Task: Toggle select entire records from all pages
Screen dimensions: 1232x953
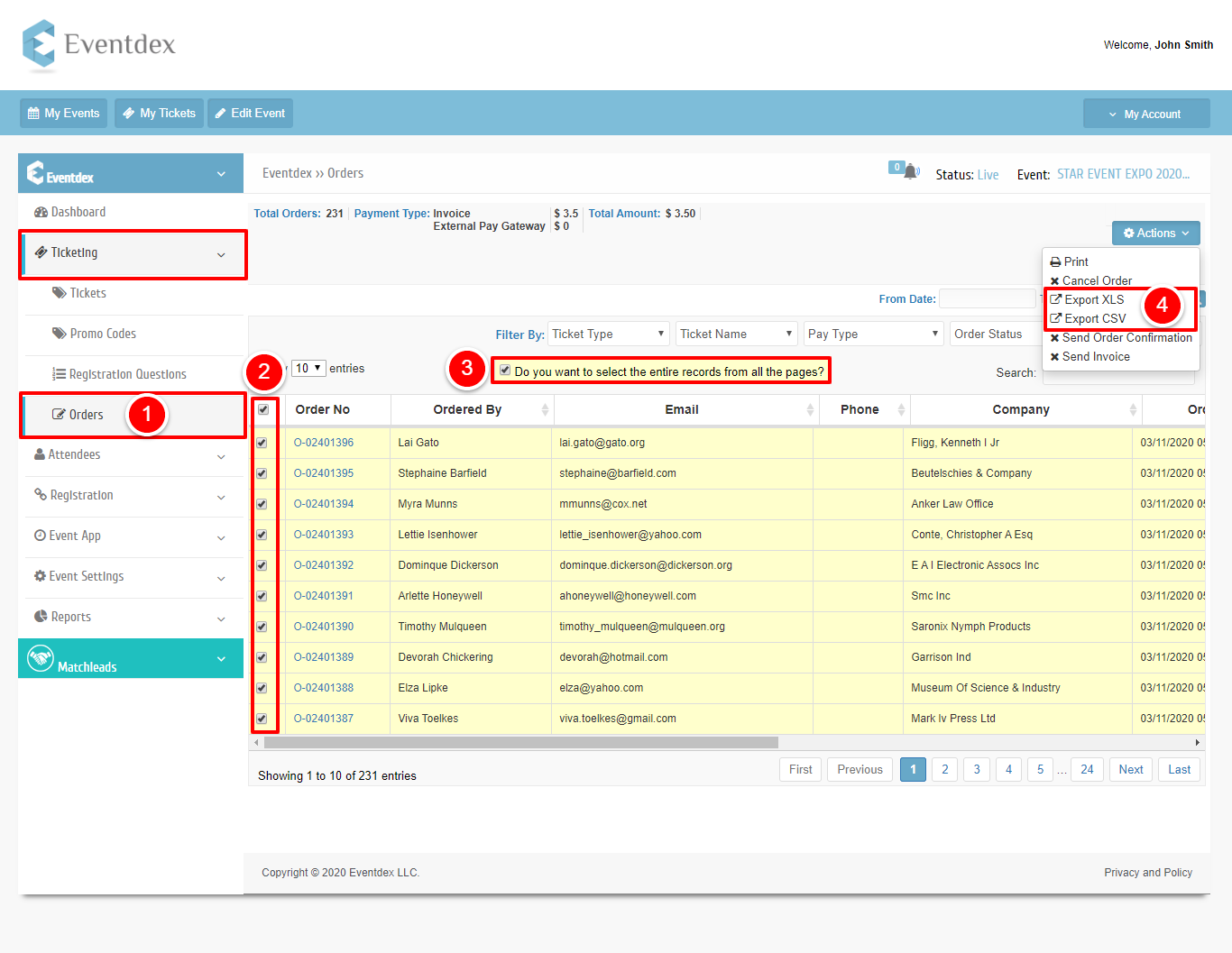Action: [505, 371]
